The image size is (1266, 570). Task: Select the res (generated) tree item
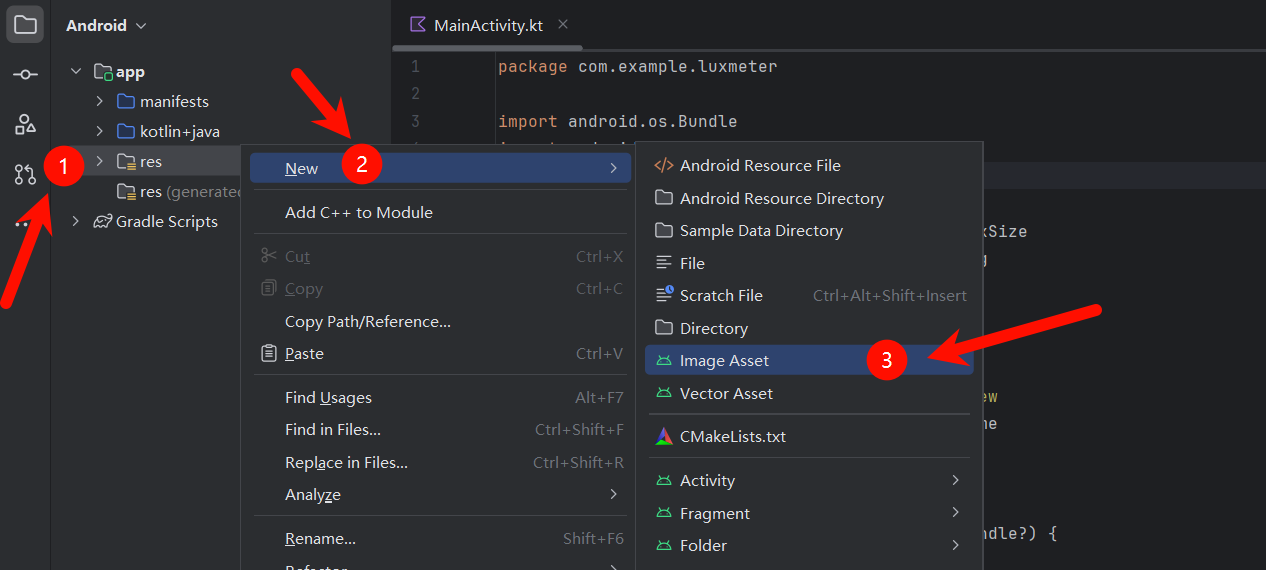pos(188,191)
